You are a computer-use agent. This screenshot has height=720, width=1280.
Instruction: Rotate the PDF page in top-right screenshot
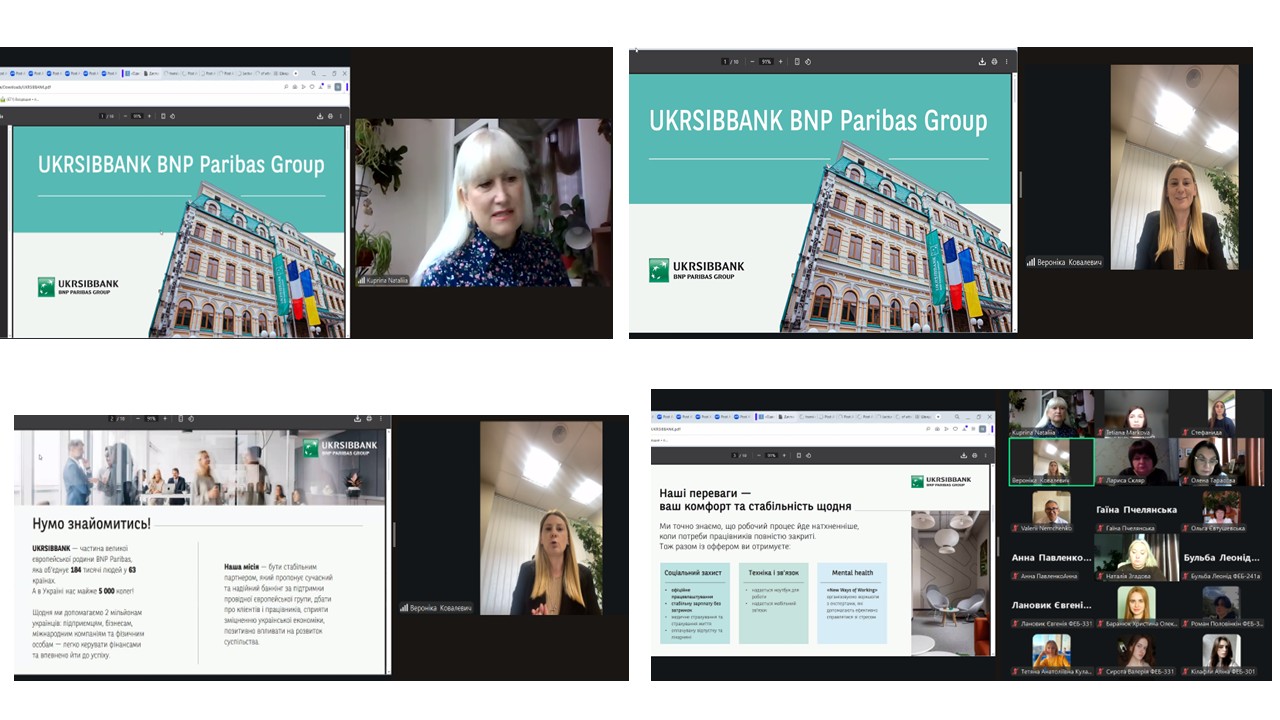pyautogui.click(x=808, y=62)
